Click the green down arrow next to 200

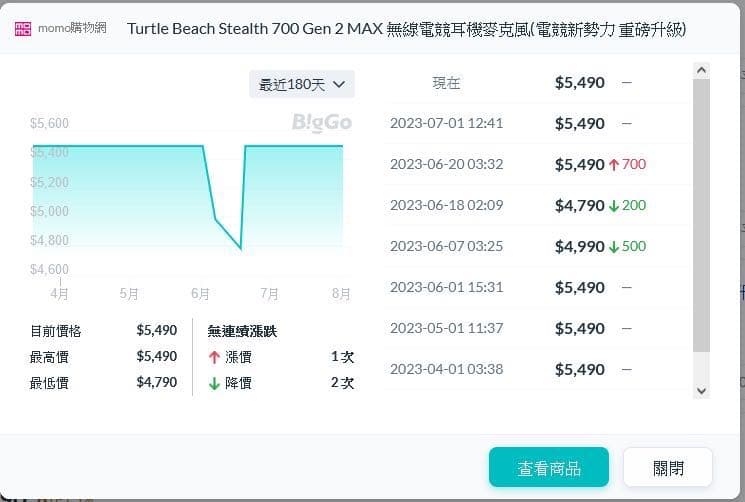pyautogui.click(x=613, y=206)
